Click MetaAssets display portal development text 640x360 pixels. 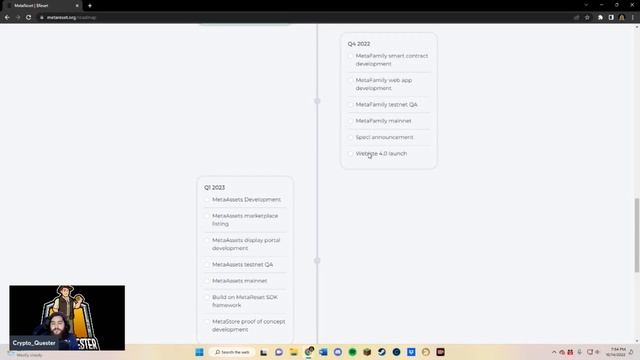(x=246, y=244)
